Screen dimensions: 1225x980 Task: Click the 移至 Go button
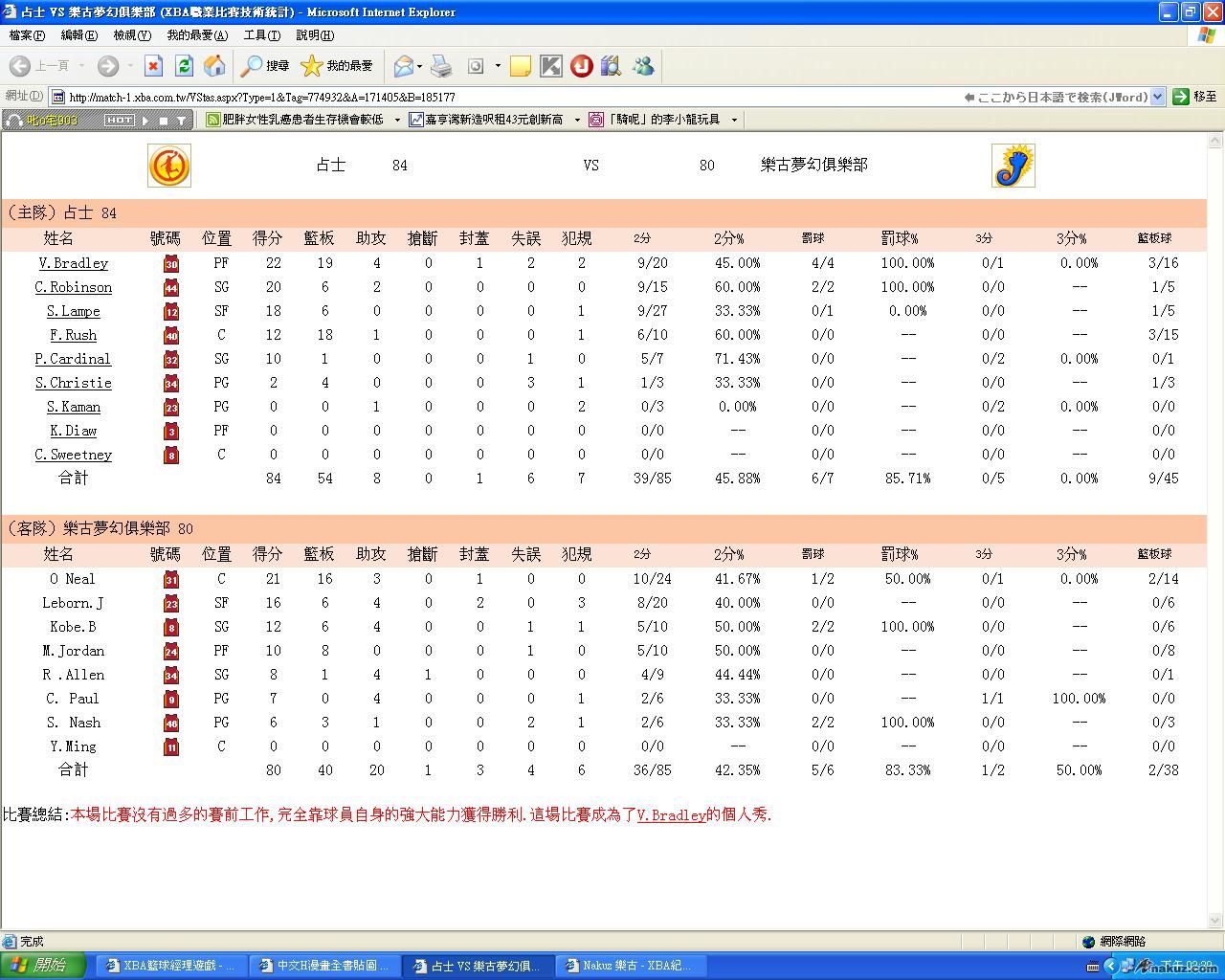pyautogui.click(x=1194, y=97)
